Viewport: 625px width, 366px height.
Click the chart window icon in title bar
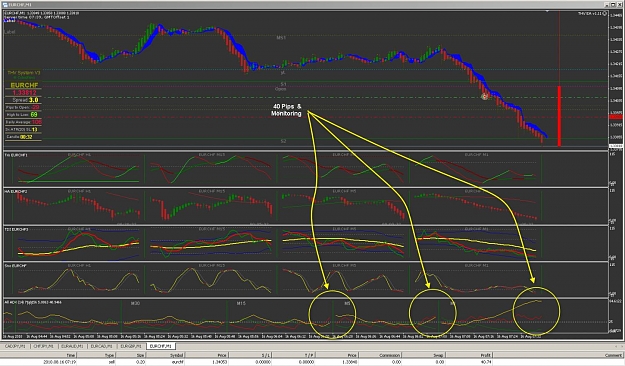[5, 4]
